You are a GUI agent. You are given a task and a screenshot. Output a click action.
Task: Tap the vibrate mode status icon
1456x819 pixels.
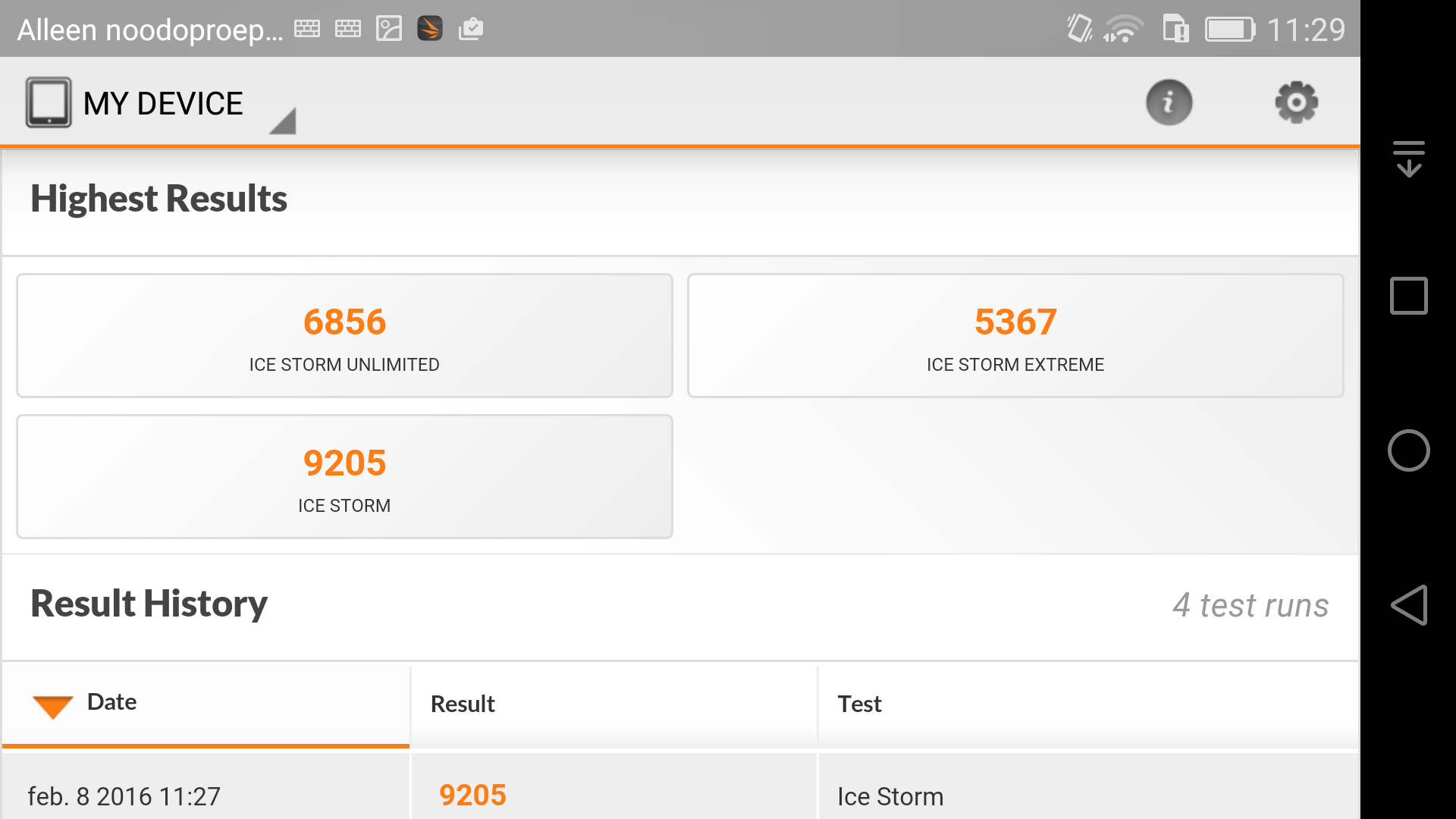(x=1079, y=29)
